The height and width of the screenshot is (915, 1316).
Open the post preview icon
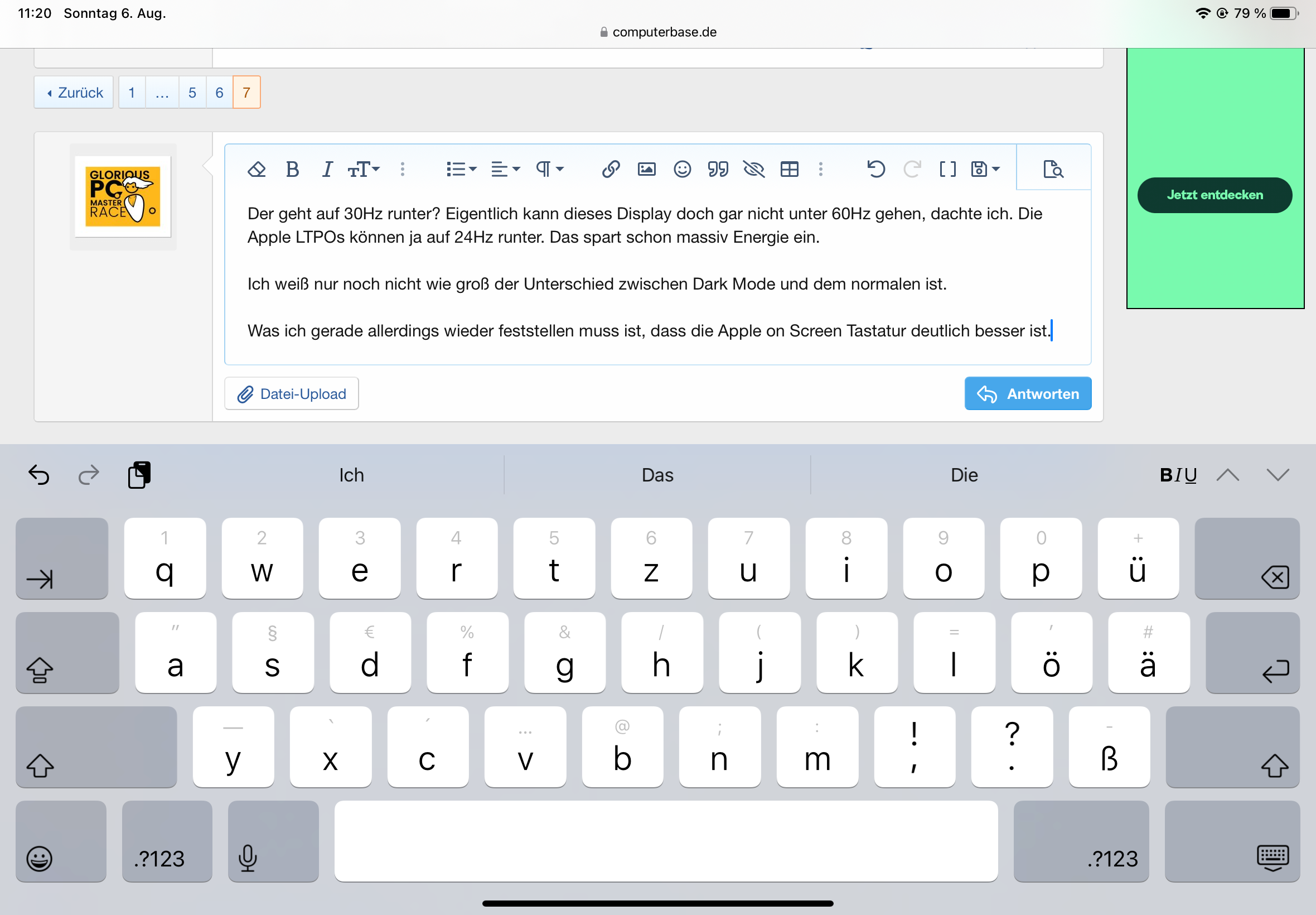click(x=1052, y=169)
